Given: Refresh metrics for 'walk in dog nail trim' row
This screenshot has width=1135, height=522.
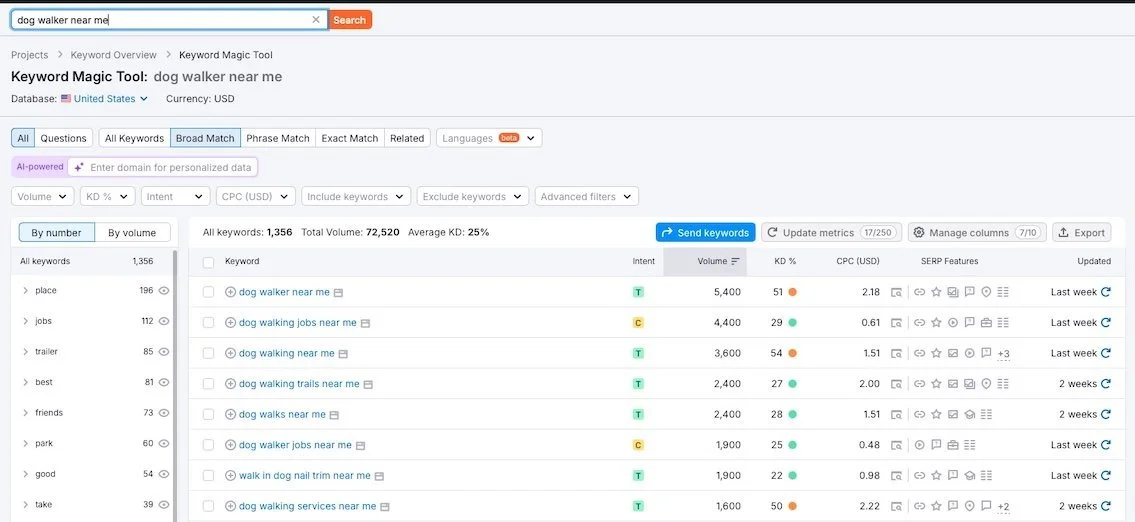Looking at the screenshot, I should tap(1105, 476).
